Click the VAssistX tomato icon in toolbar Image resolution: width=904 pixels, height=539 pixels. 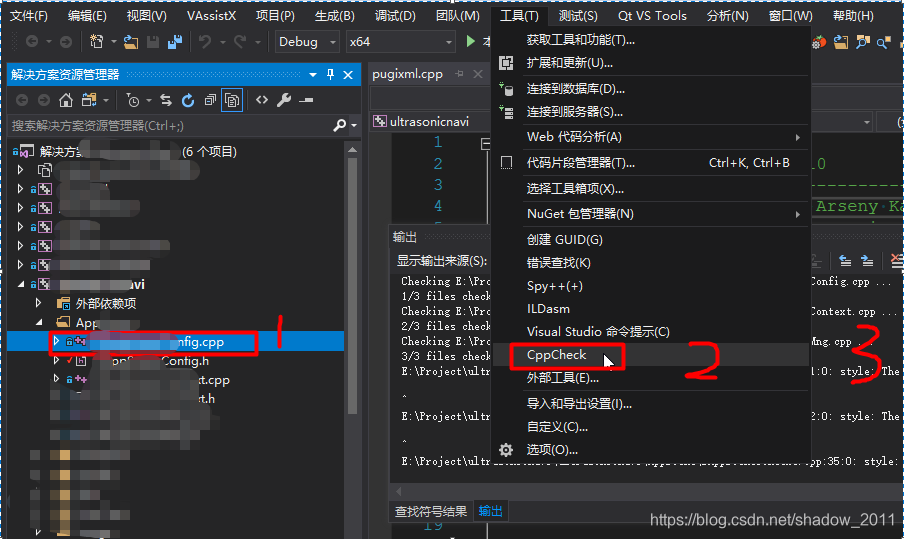click(x=818, y=42)
